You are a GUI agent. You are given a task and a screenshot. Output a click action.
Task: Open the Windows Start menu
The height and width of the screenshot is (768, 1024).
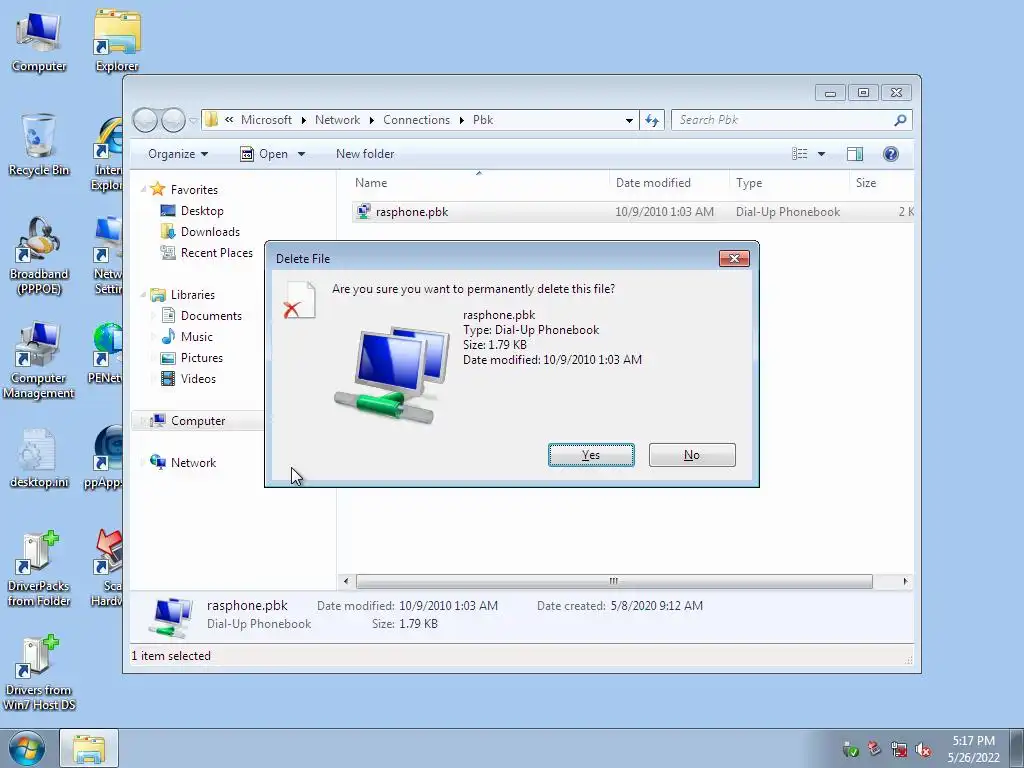(x=26, y=748)
